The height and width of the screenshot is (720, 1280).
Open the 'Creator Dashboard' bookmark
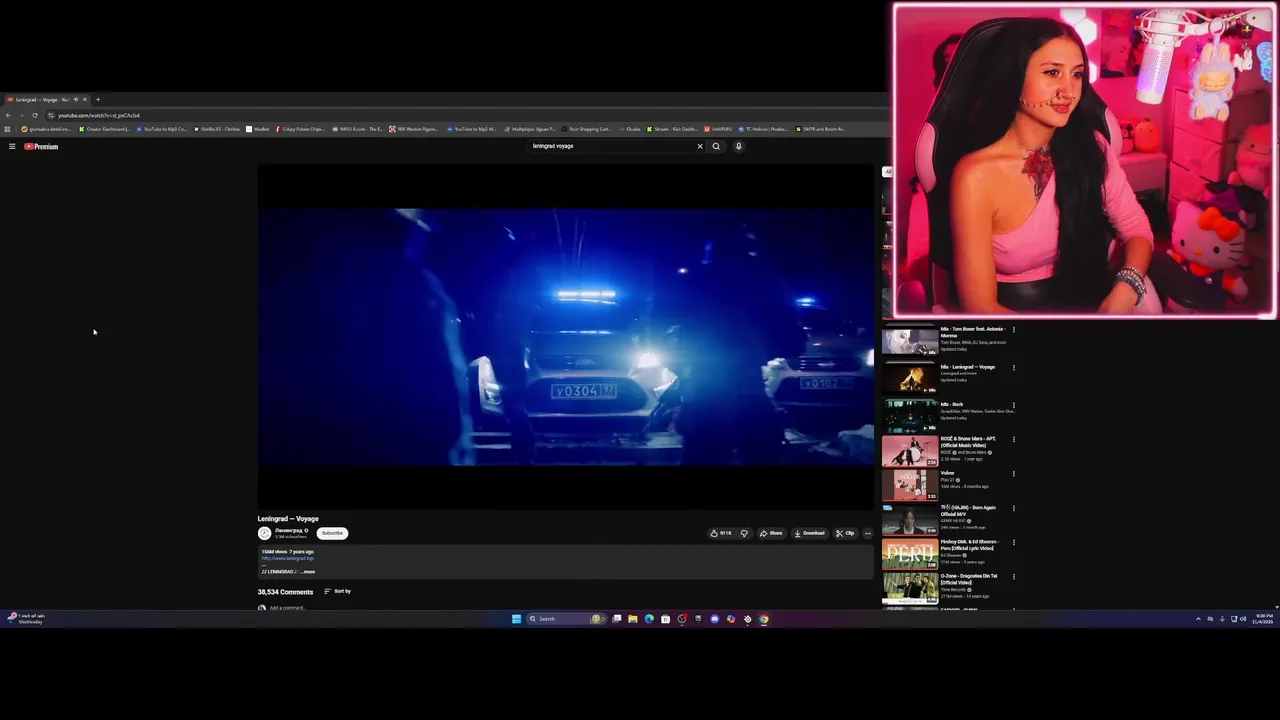pyautogui.click(x=105, y=129)
